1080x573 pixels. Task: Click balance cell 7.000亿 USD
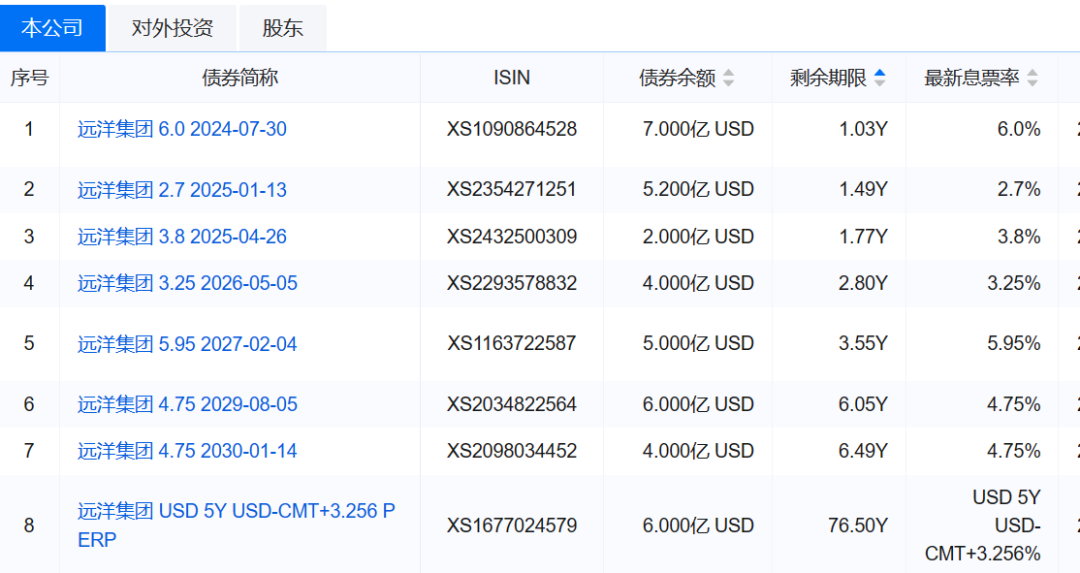pyautogui.click(x=698, y=129)
